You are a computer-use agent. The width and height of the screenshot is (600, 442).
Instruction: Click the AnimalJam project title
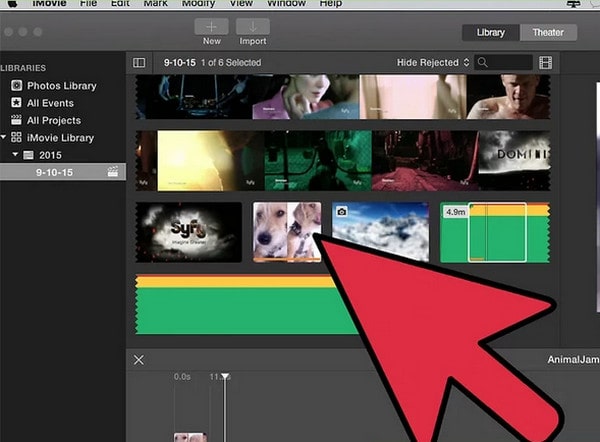click(573, 360)
